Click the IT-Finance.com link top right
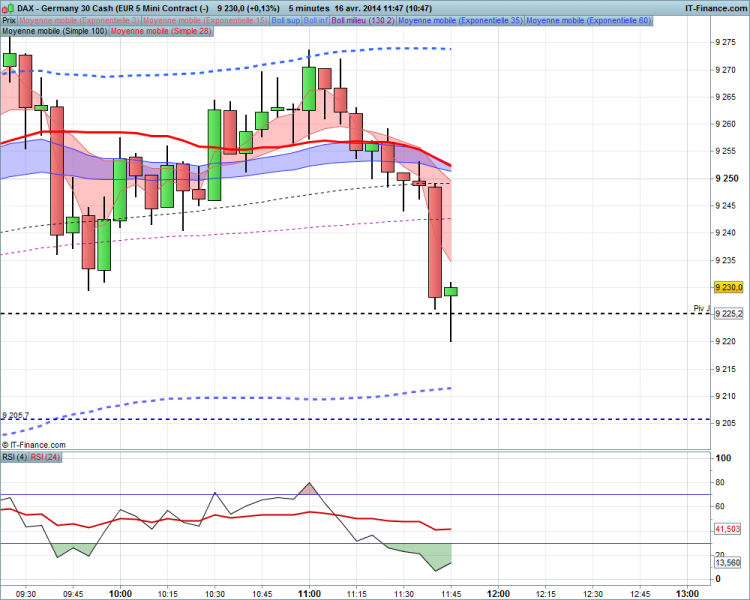The image size is (750, 600). 716,8
